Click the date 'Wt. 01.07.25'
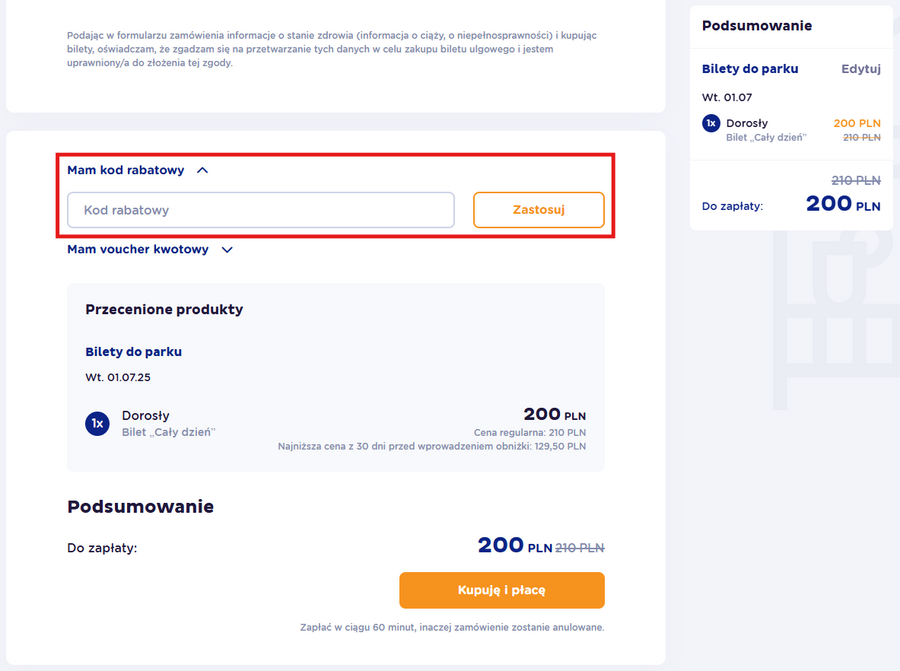Viewport: 900px width, 671px height. (x=119, y=379)
